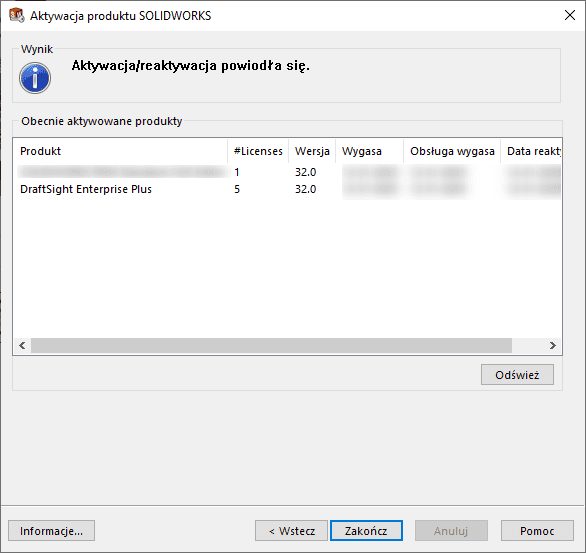Click version 32.0 in DraftSight row

tap(305, 189)
